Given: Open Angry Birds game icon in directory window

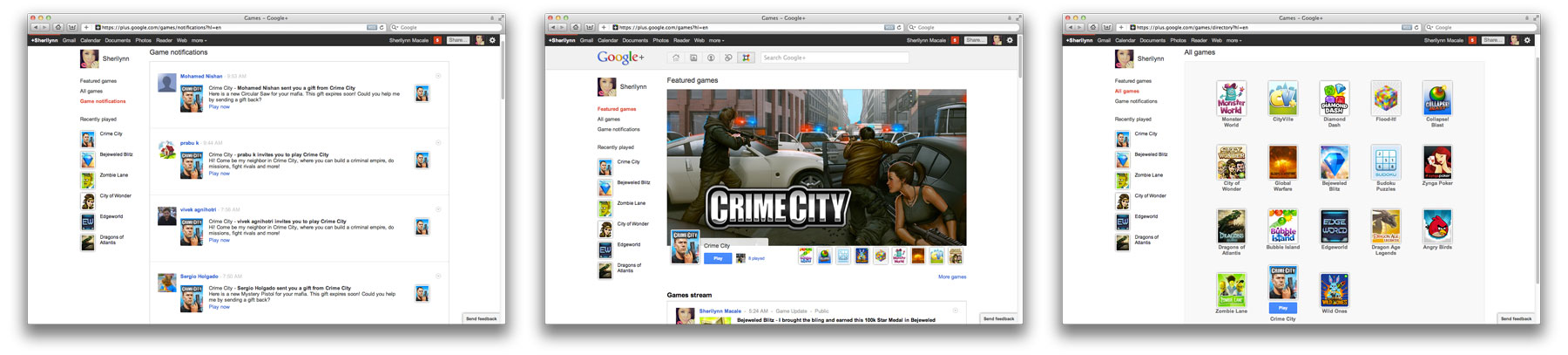Looking at the screenshot, I should 1437,226.
